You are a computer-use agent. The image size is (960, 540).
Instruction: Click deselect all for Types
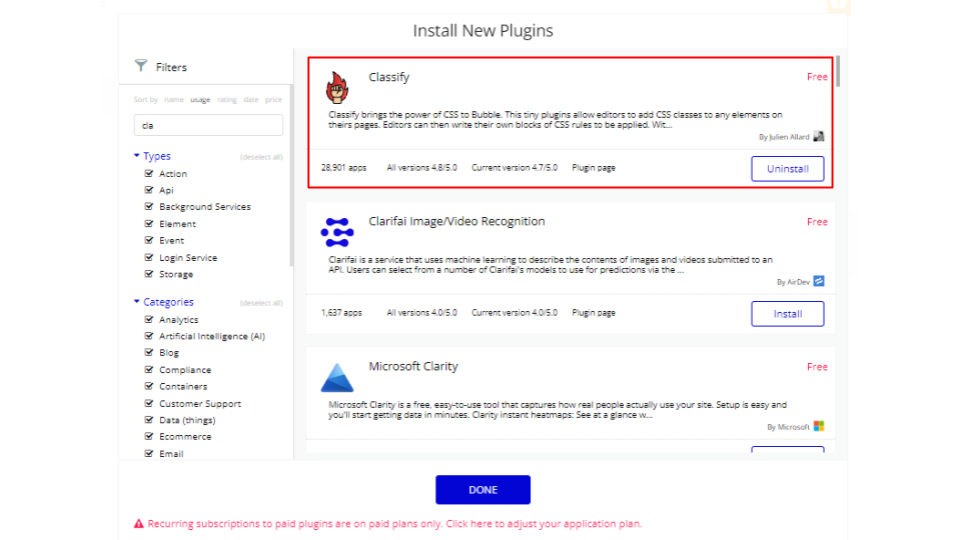click(261, 157)
